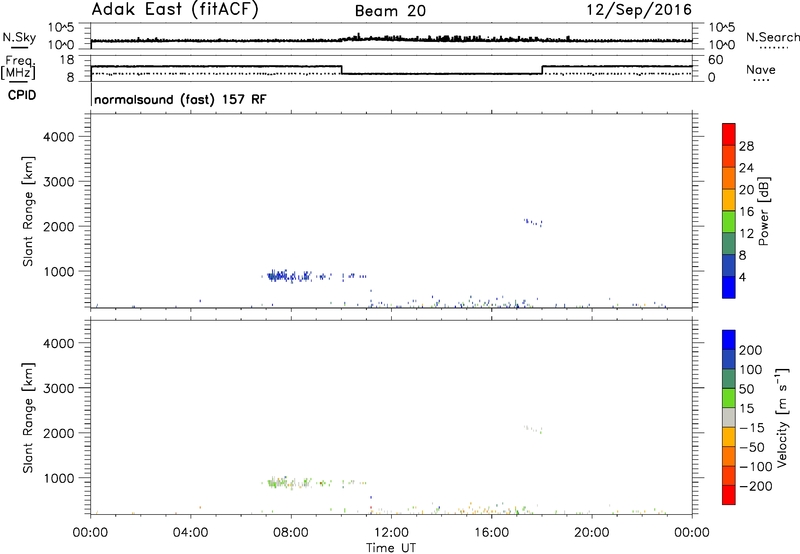Click the small echo near 2000 km in power plot
This screenshot has height=554, width=800.
coord(533,222)
